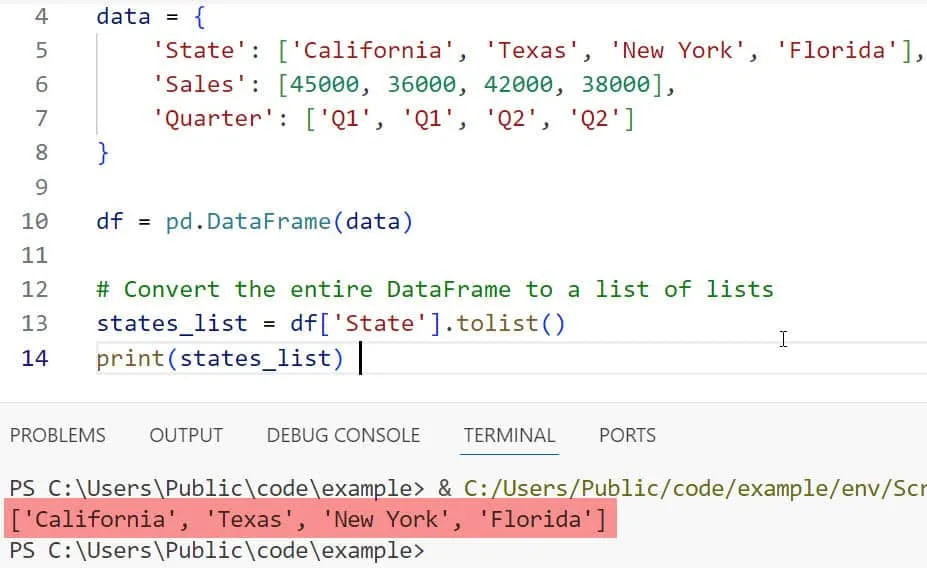Place cursor on the closing brace on line 8

tap(103, 153)
